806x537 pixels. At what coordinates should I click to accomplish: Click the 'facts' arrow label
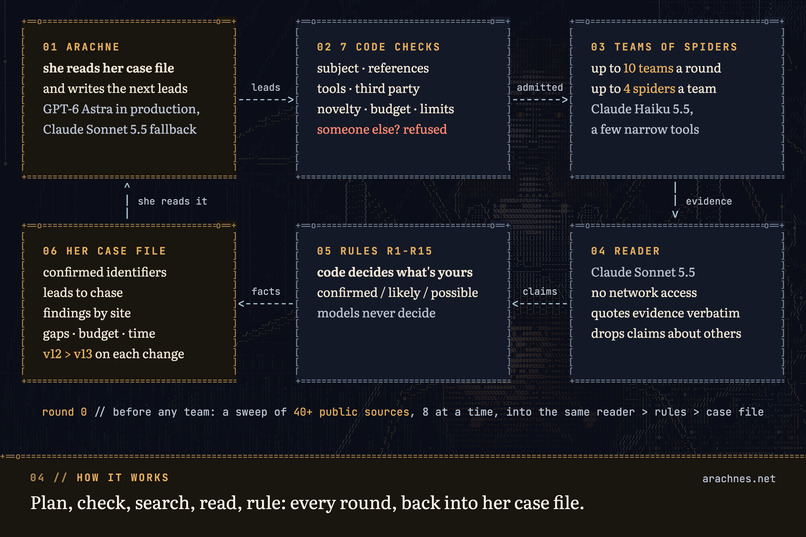point(266,291)
